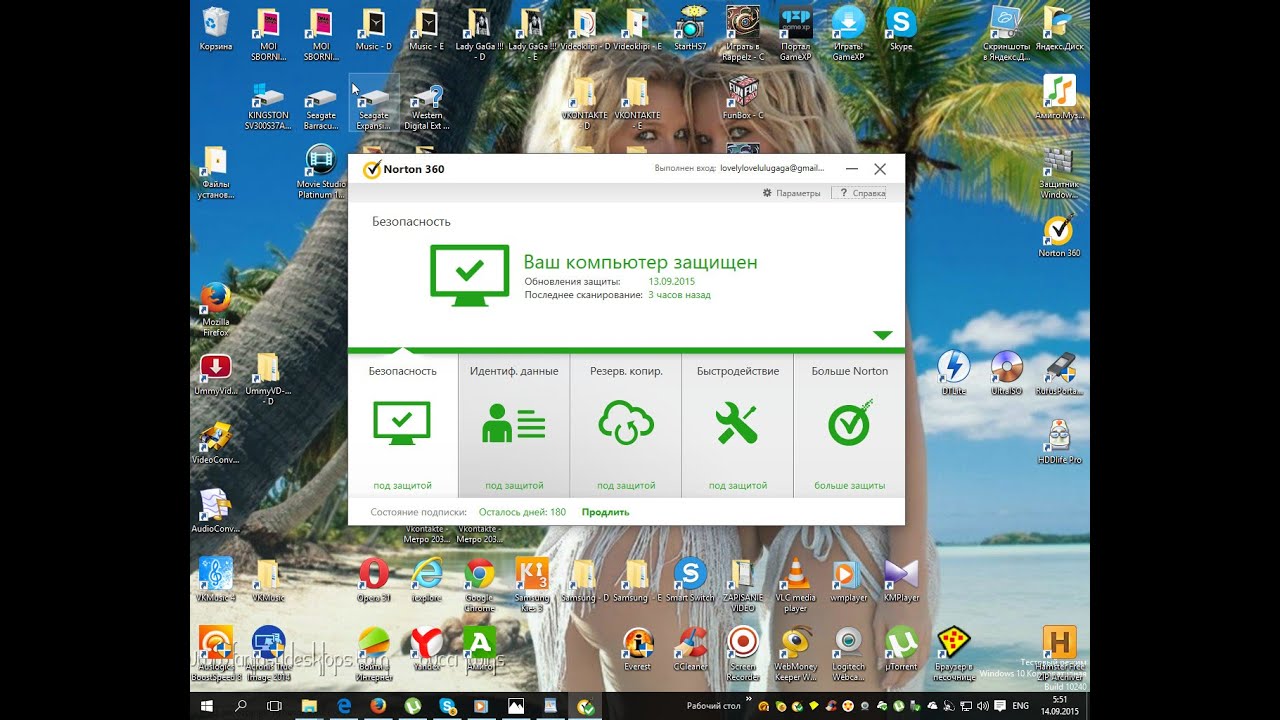Select the Yandex browser desktop icon
This screenshot has width=1280, height=720.
pyautogui.click(x=427, y=649)
